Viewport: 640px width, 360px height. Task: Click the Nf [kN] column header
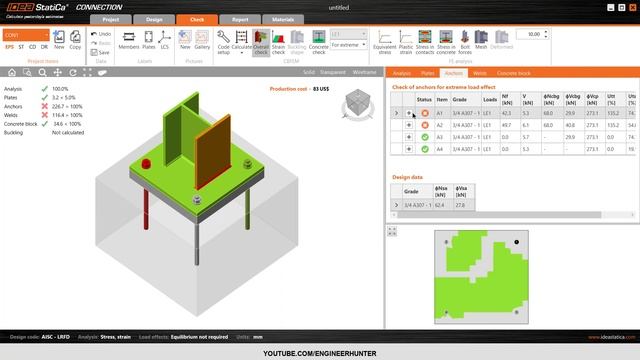point(509,100)
